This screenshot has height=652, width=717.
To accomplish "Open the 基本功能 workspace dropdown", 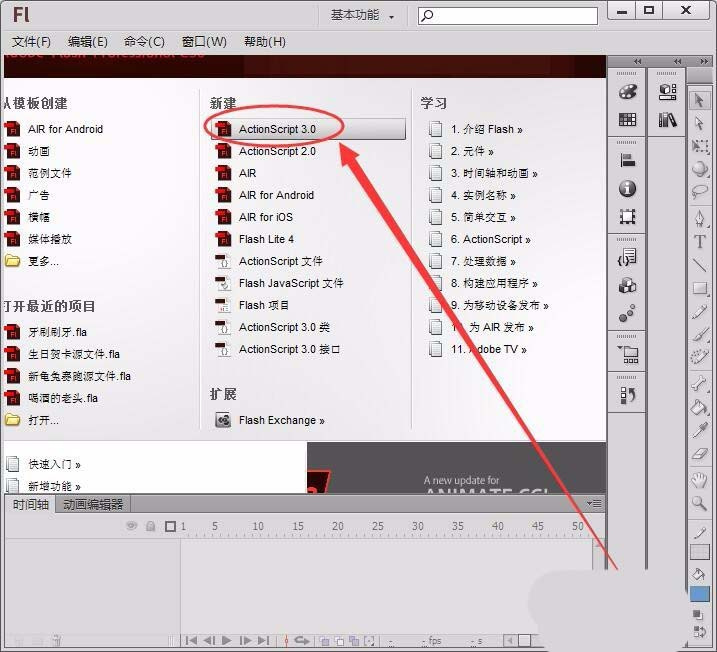I will click(x=362, y=16).
